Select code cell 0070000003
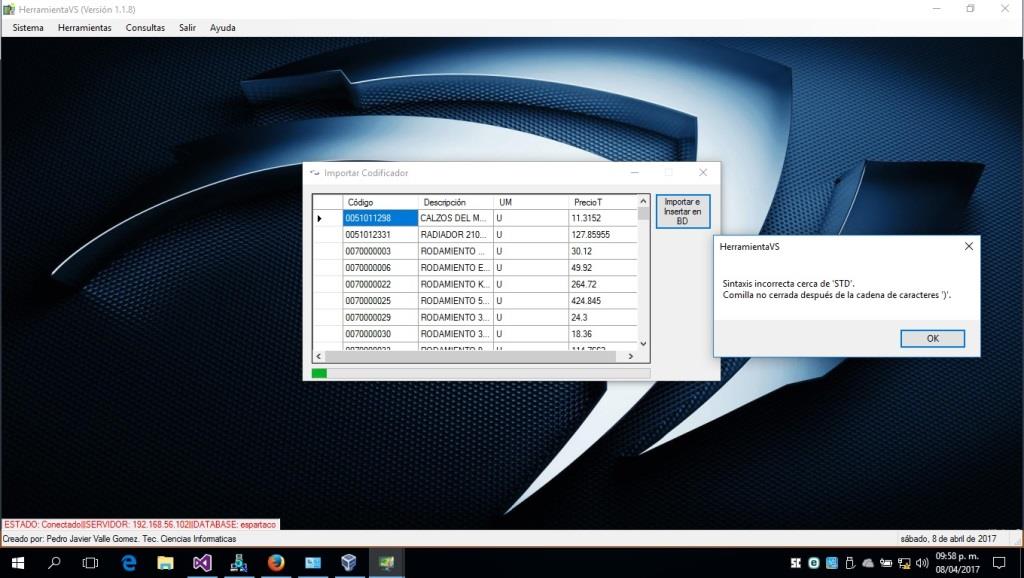Screen dimensions: 1024x578 380,251
